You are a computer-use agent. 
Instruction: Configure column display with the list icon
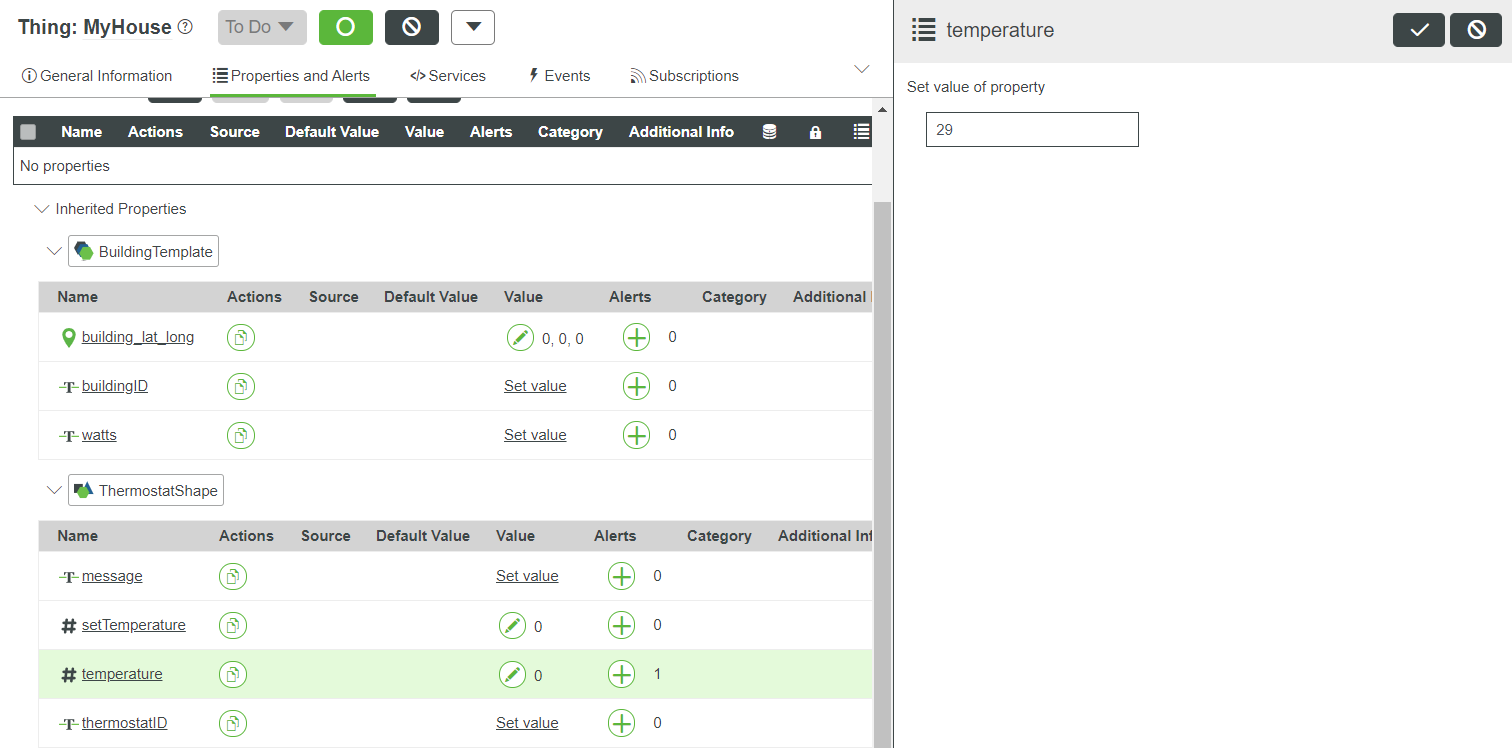(860, 131)
